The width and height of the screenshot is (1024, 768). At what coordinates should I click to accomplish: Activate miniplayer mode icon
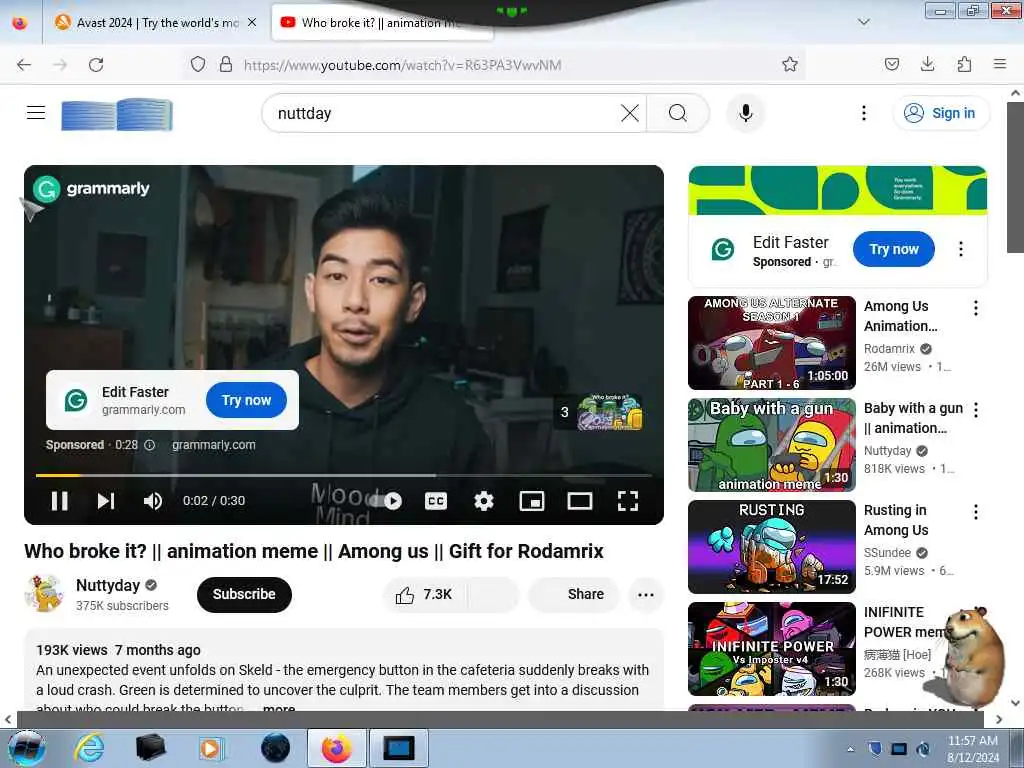(532, 501)
